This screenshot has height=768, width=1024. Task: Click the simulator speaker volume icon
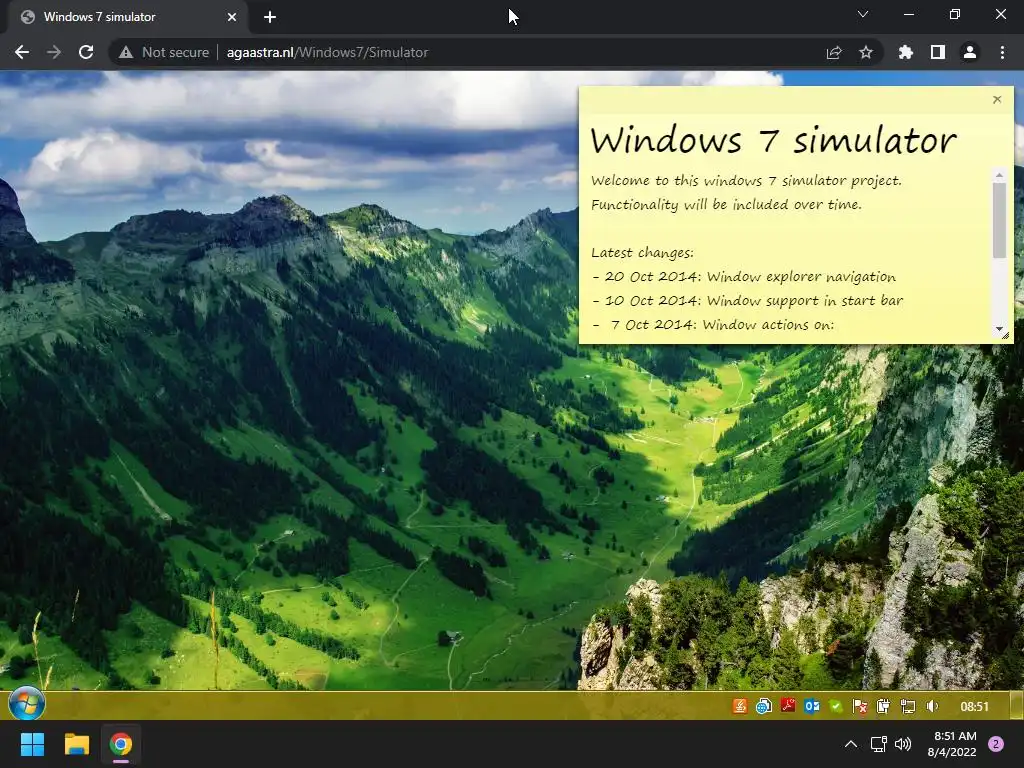933,706
